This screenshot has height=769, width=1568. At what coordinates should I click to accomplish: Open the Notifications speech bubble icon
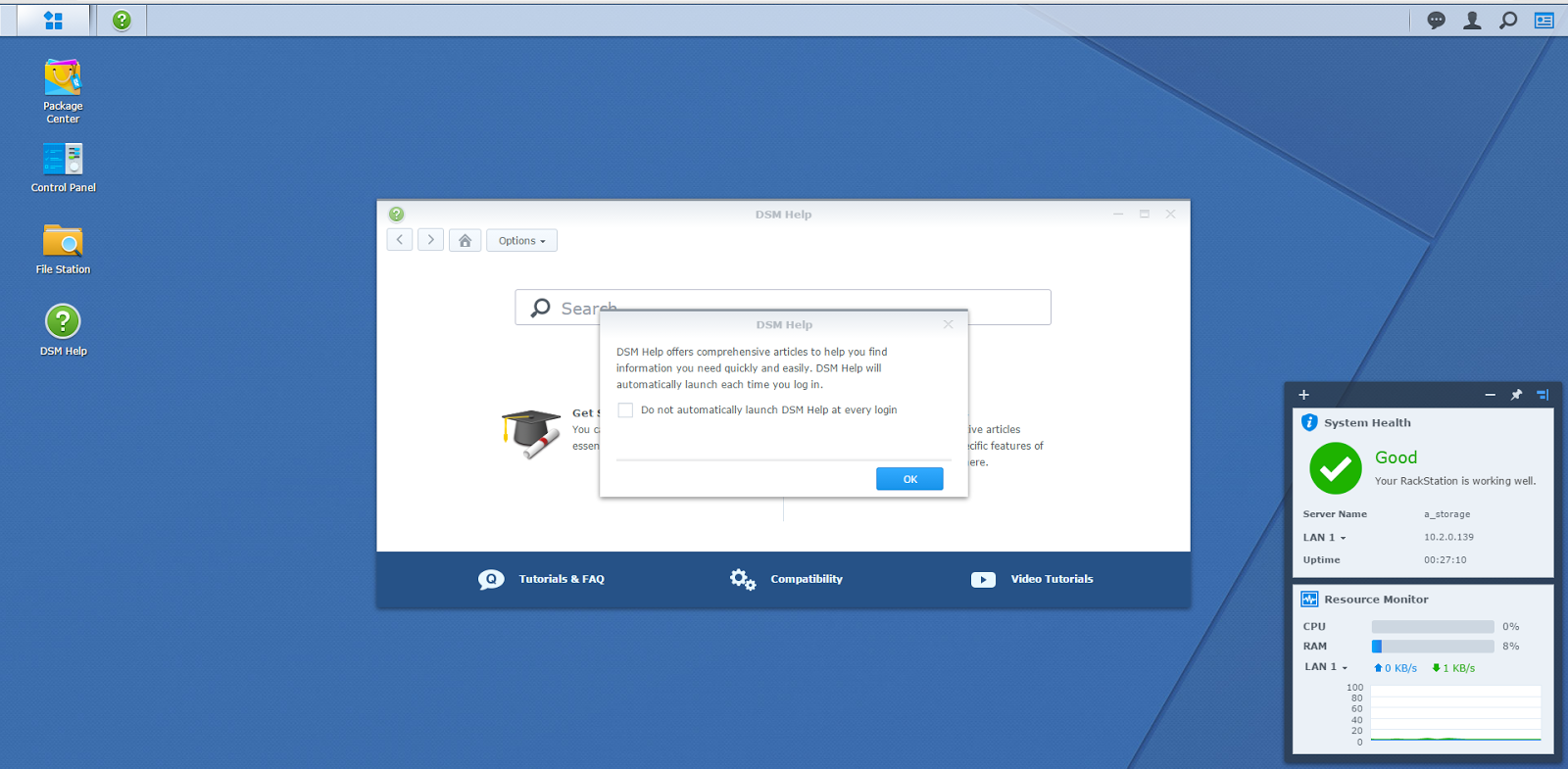(1436, 20)
